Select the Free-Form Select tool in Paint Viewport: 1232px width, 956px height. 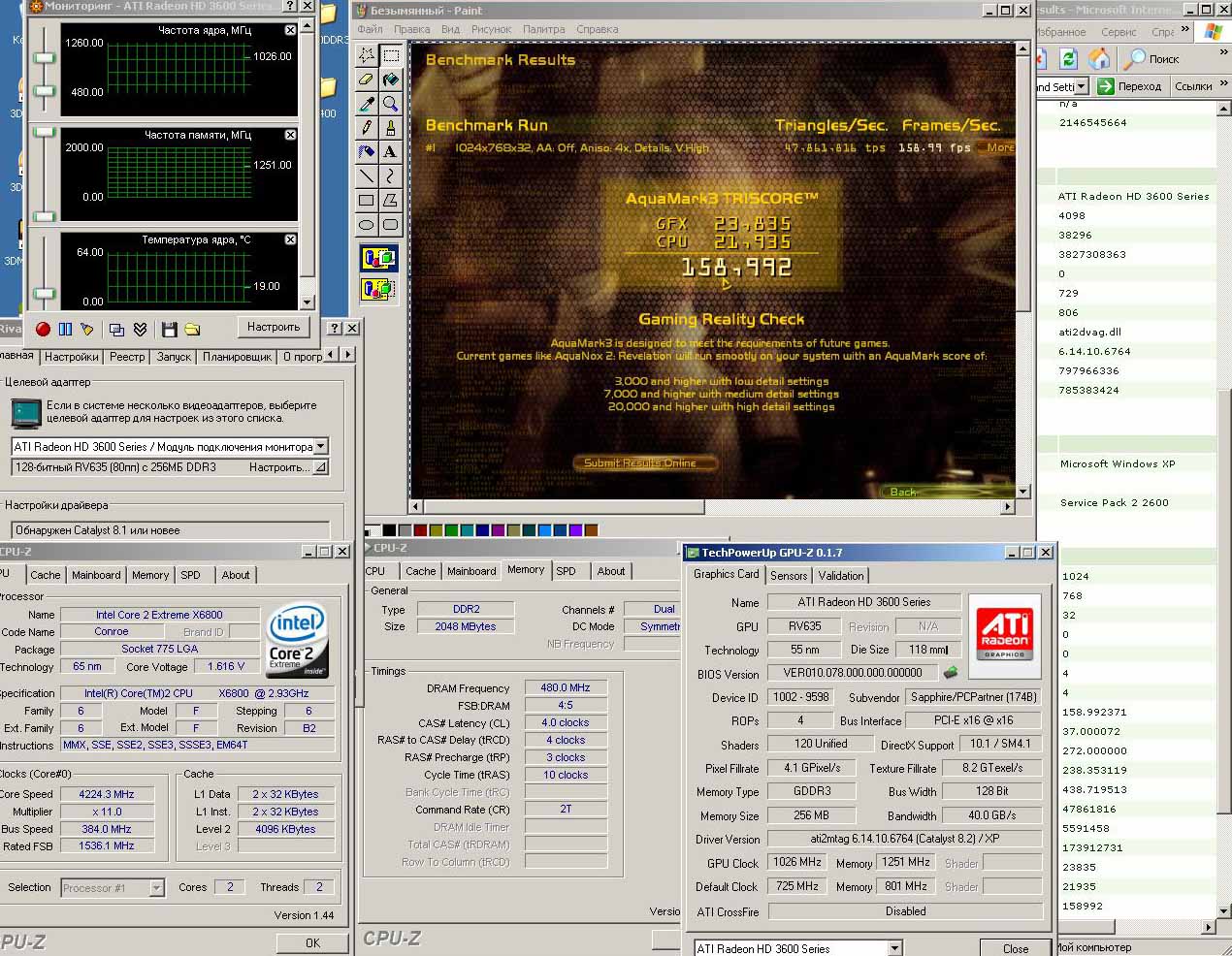click(366, 55)
